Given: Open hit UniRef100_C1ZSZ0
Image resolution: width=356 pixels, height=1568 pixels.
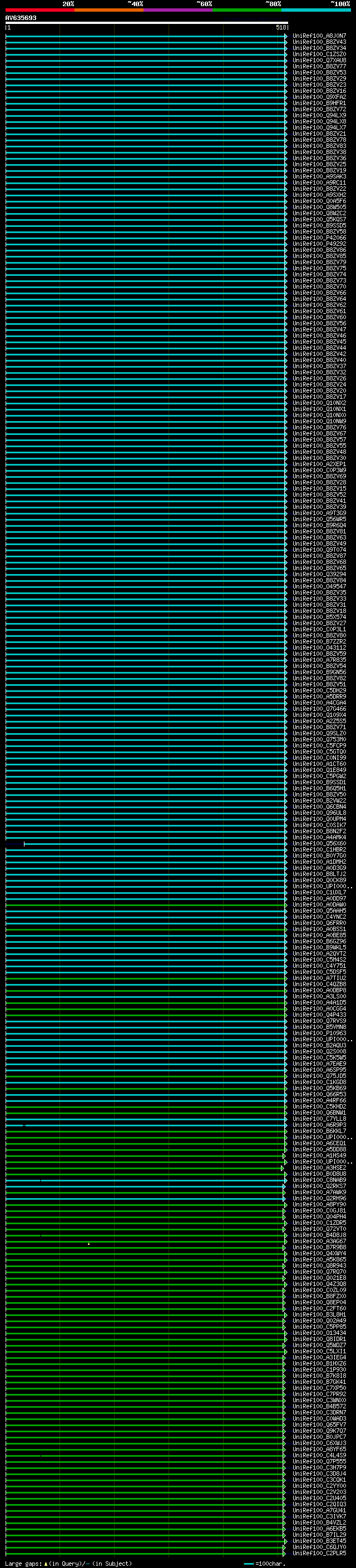Looking at the screenshot, I should (x=319, y=54).
